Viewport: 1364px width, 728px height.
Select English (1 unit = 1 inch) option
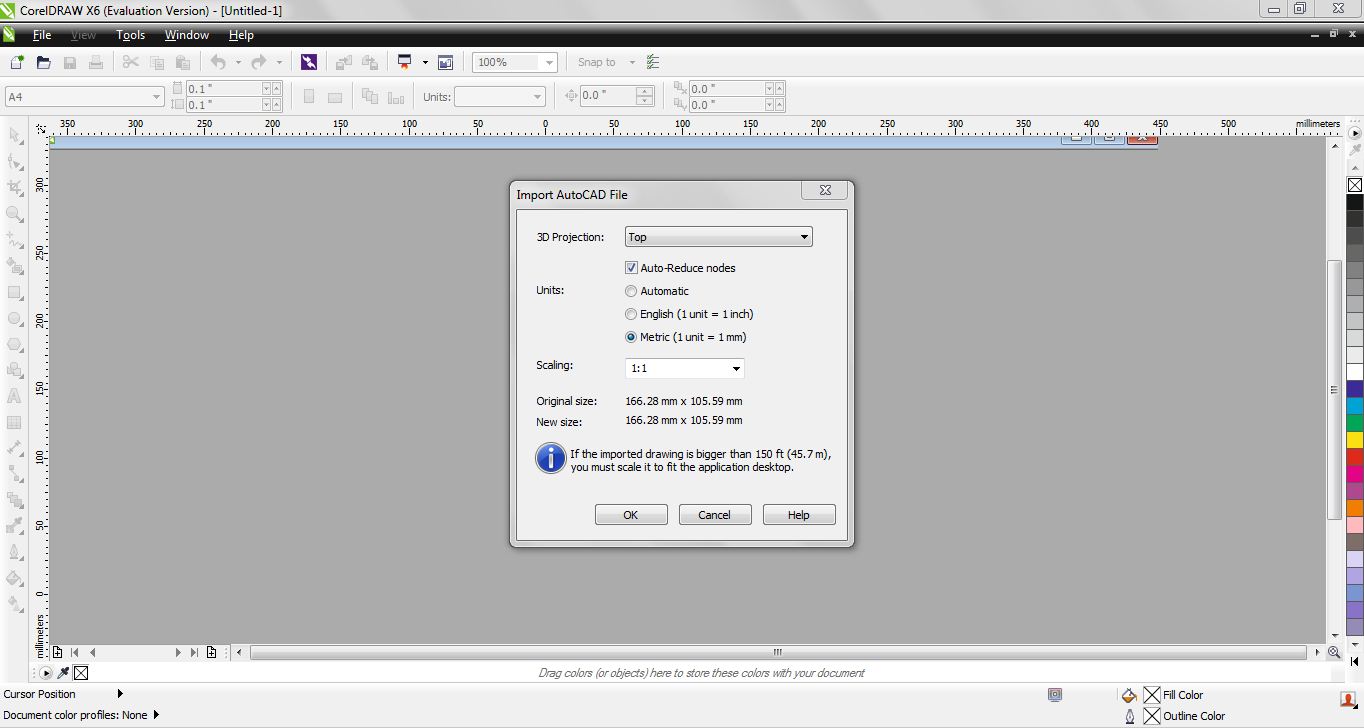689,314
